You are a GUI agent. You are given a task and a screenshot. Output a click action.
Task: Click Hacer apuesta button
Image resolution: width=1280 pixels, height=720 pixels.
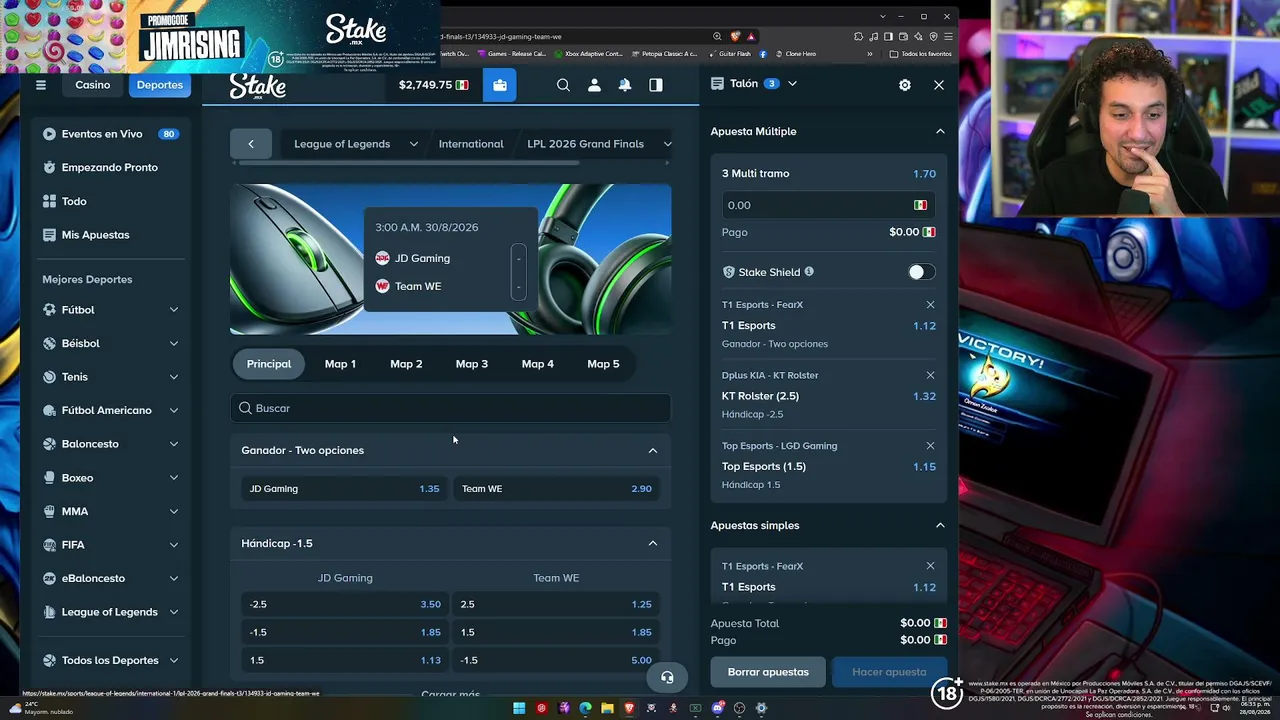889,672
